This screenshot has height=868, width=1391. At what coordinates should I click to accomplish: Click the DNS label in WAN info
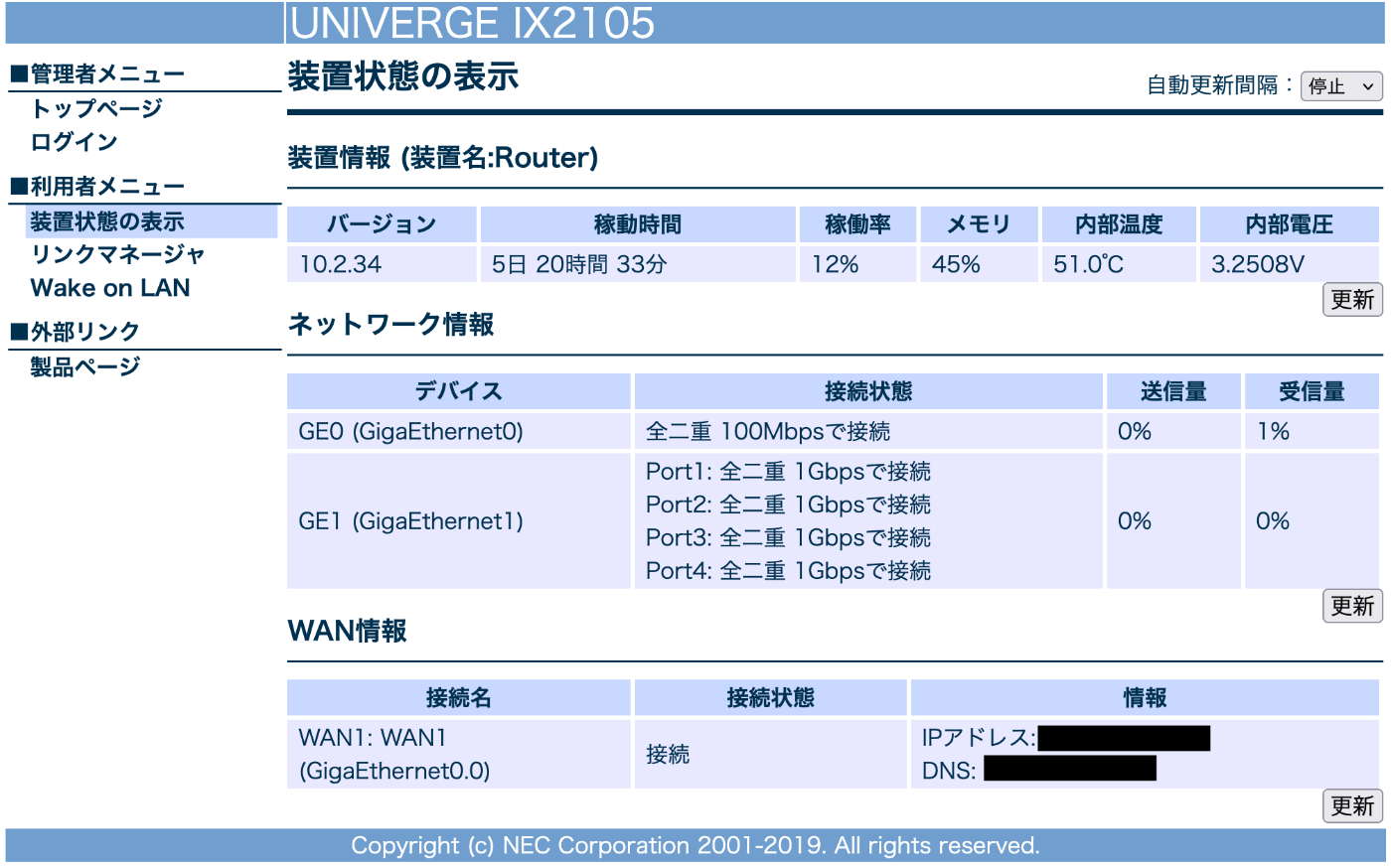point(949,771)
